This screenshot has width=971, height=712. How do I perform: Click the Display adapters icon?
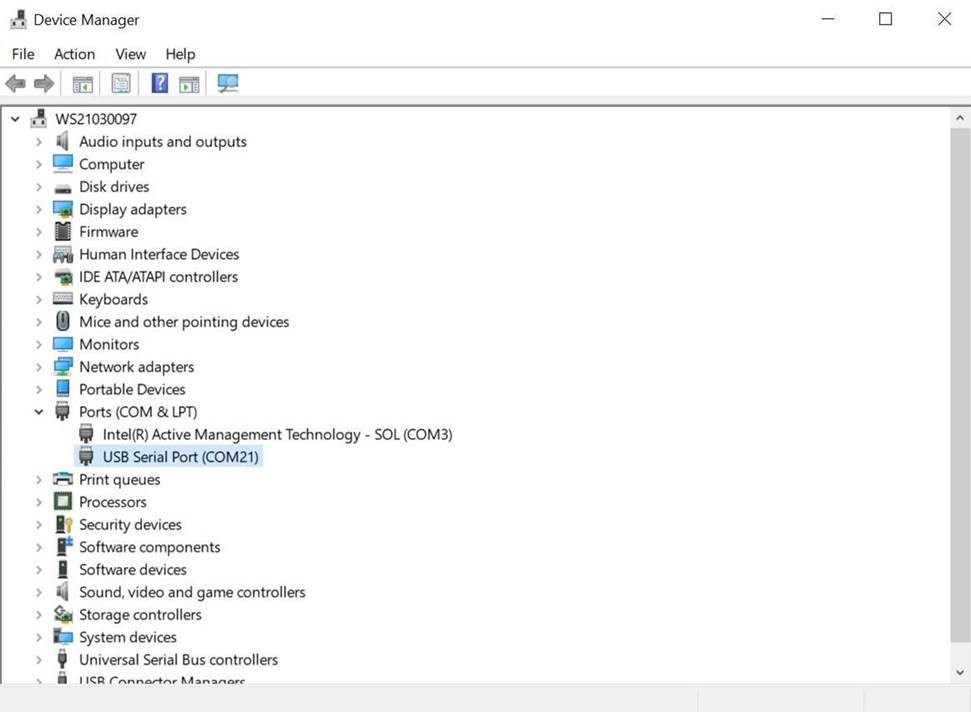coord(63,209)
